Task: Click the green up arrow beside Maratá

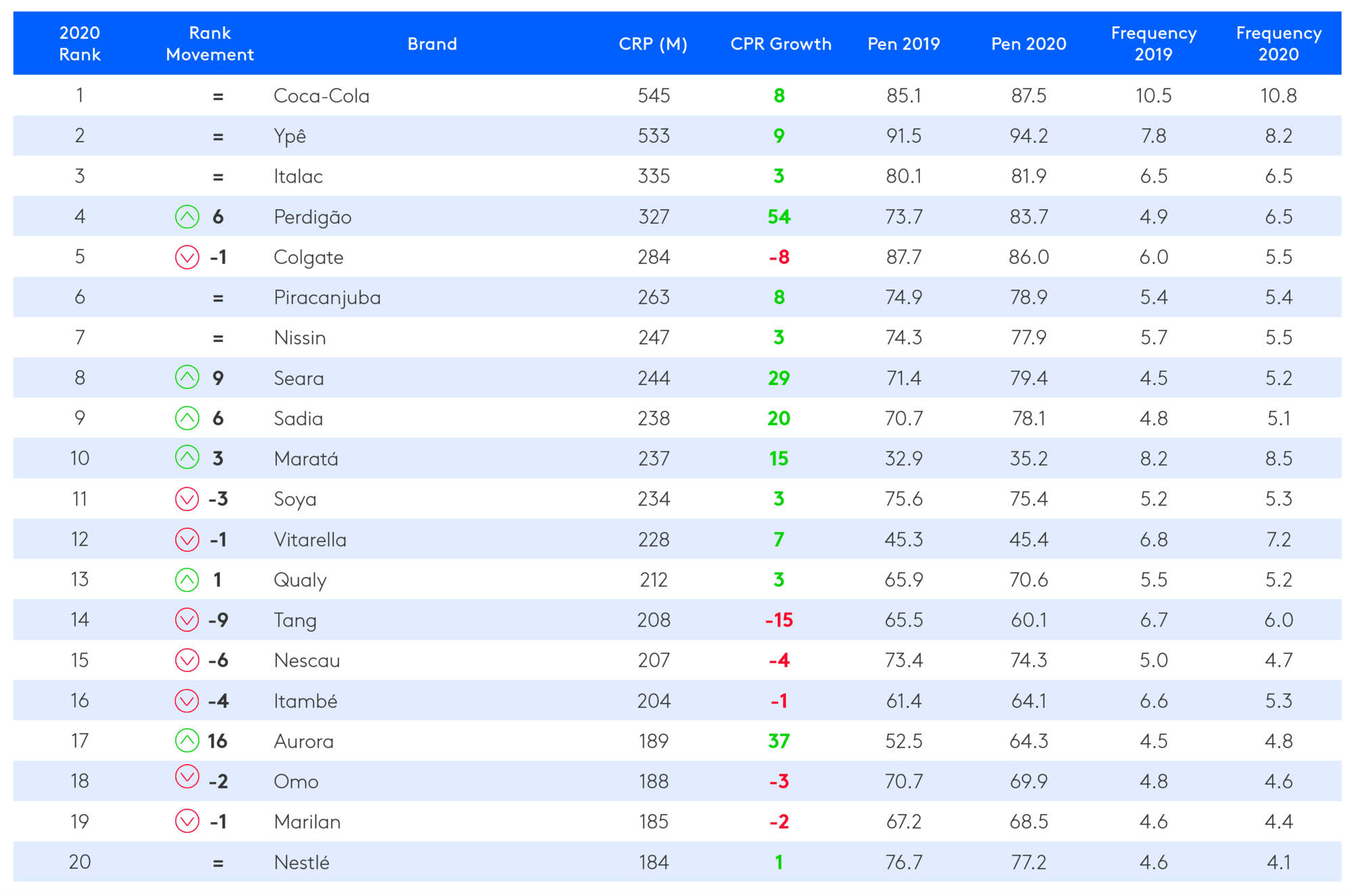Action: point(187,458)
